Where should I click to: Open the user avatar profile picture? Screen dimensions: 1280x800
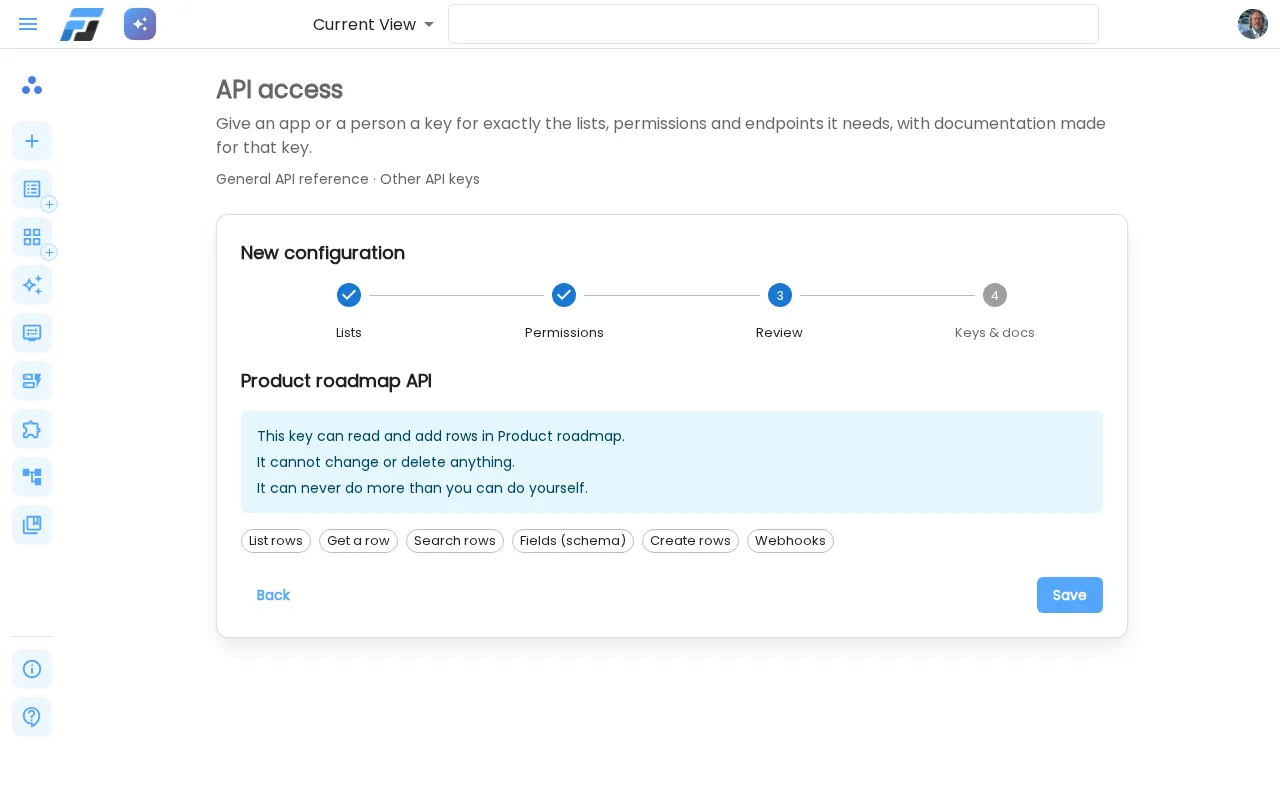pos(1253,24)
